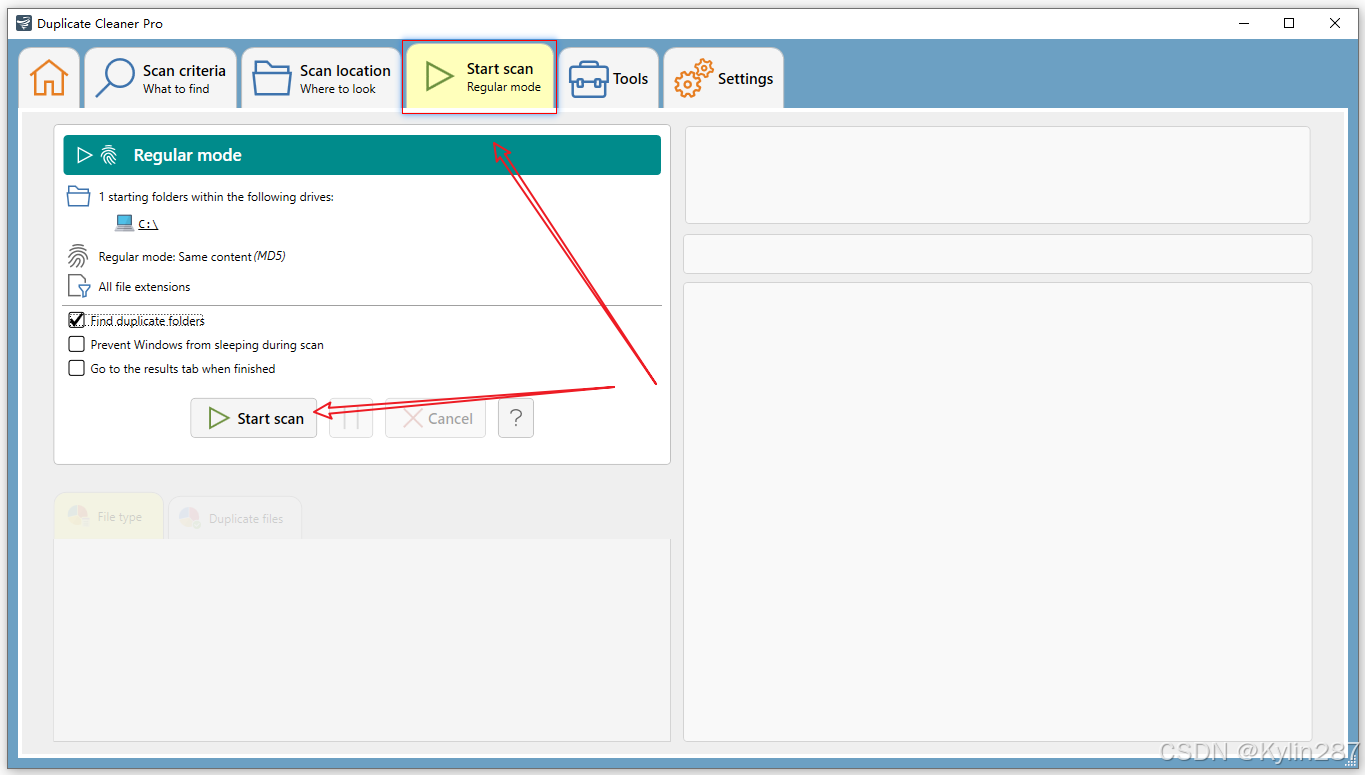
Task: Click the fingerprint icon in Regular mode header
Action: click(x=109, y=155)
